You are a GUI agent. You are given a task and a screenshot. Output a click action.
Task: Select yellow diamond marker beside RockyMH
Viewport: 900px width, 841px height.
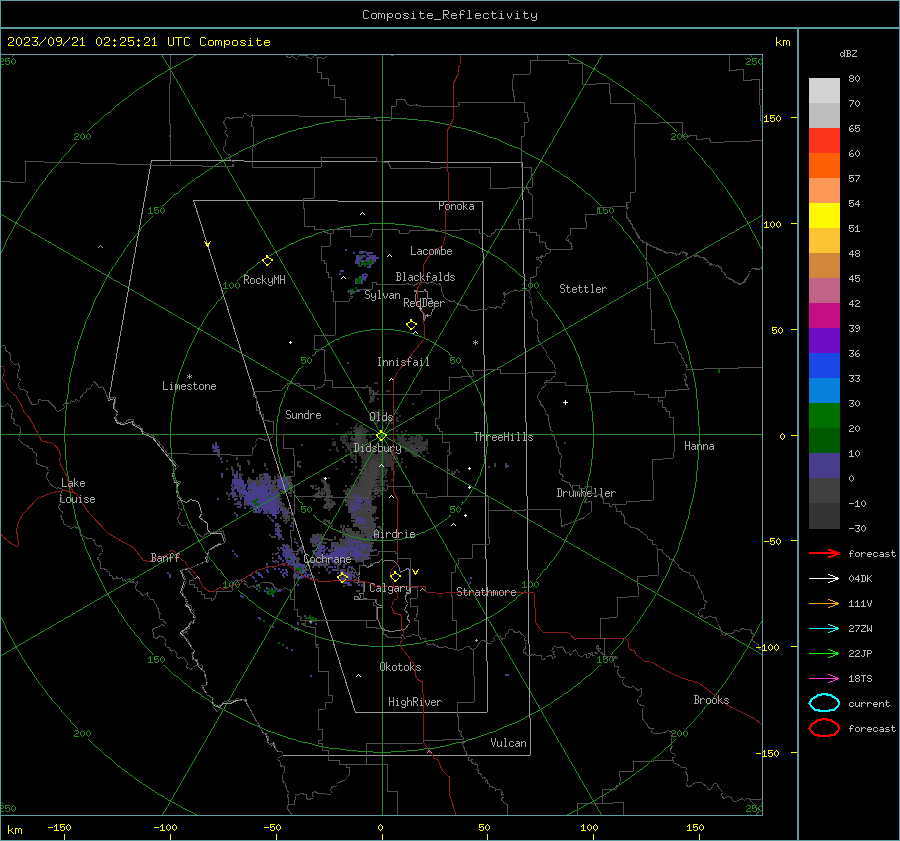click(267, 261)
